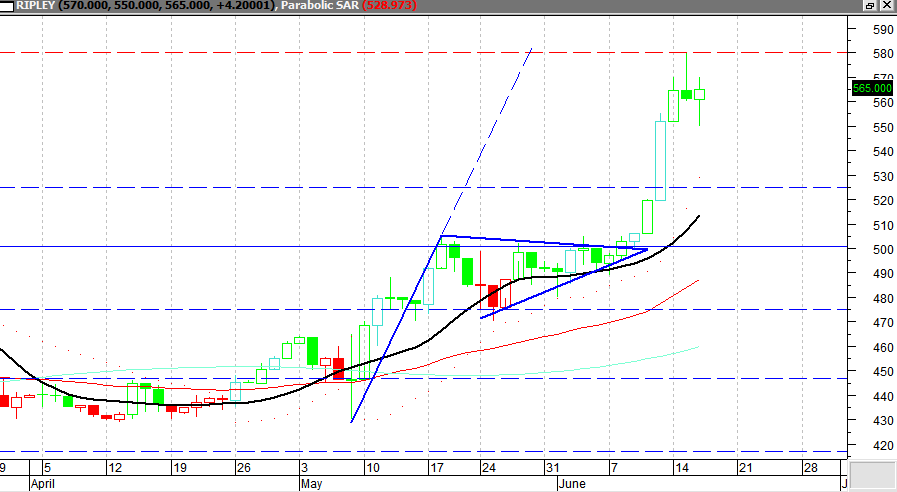Open the chart window control menu icon
This screenshot has height=492, width=897.
7,5
